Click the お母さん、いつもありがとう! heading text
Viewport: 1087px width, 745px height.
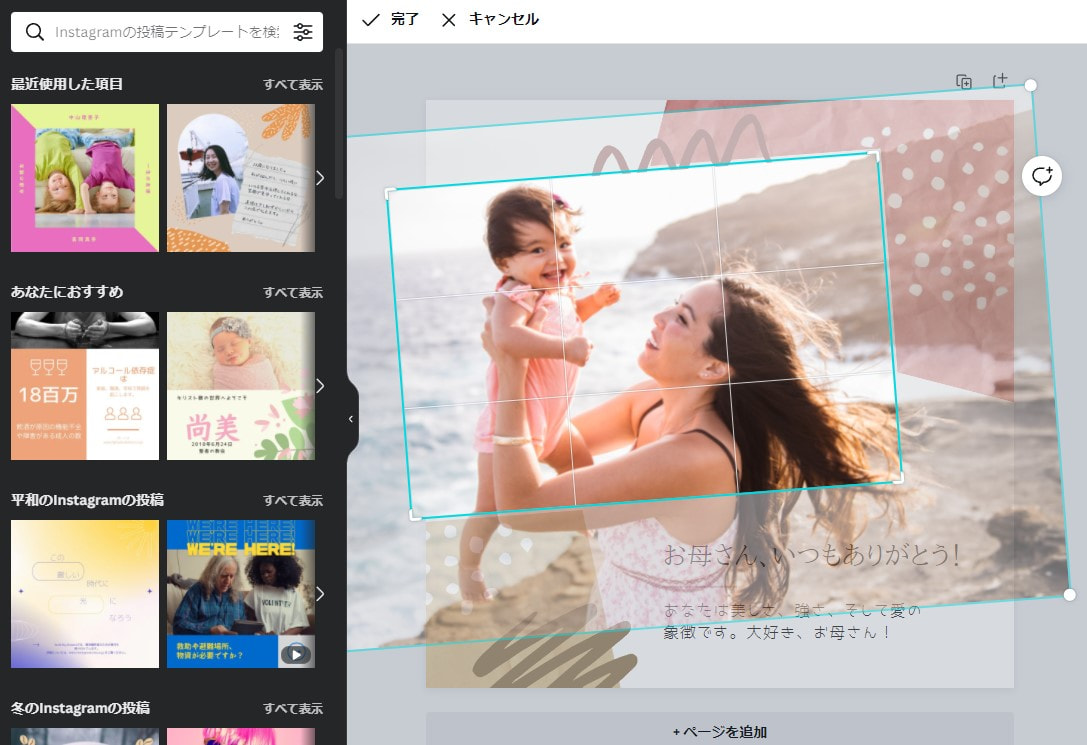(x=812, y=554)
